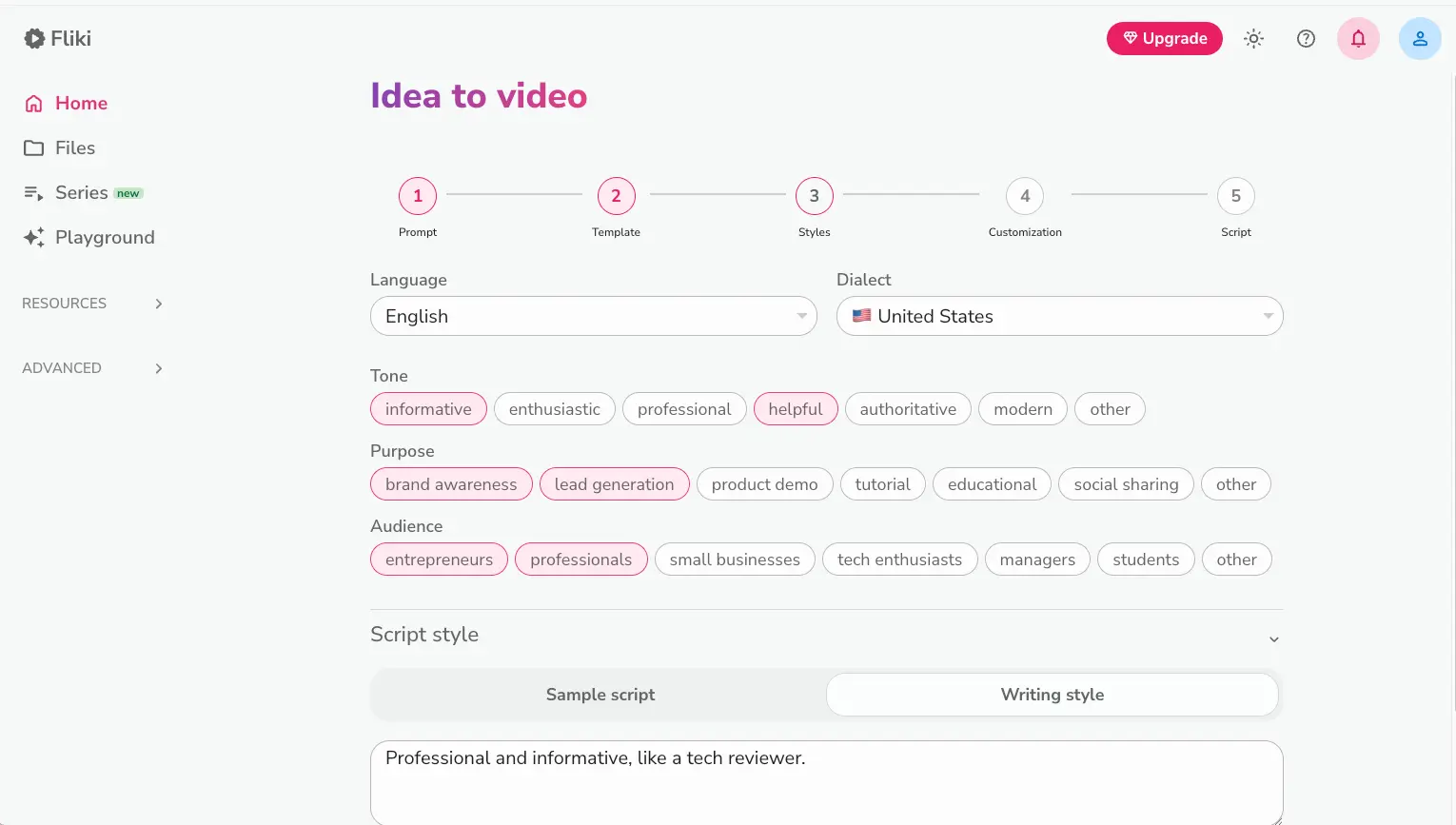Click the Upgrade button

(1164, 38)
